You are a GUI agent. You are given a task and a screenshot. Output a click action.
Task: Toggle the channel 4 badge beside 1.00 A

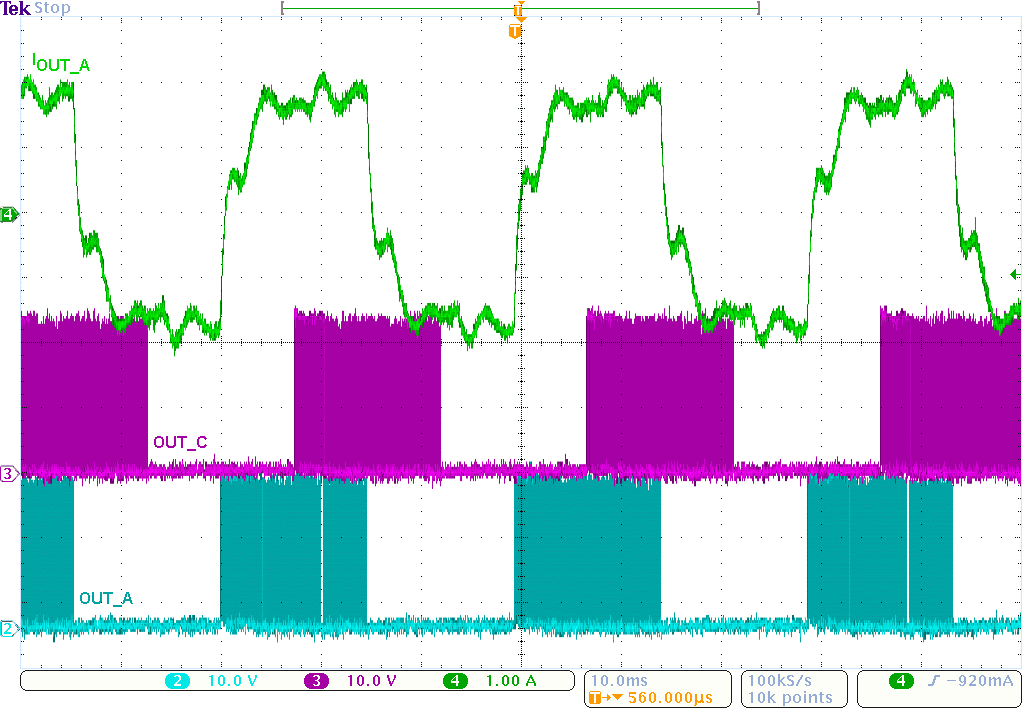(x=455, y=681)
